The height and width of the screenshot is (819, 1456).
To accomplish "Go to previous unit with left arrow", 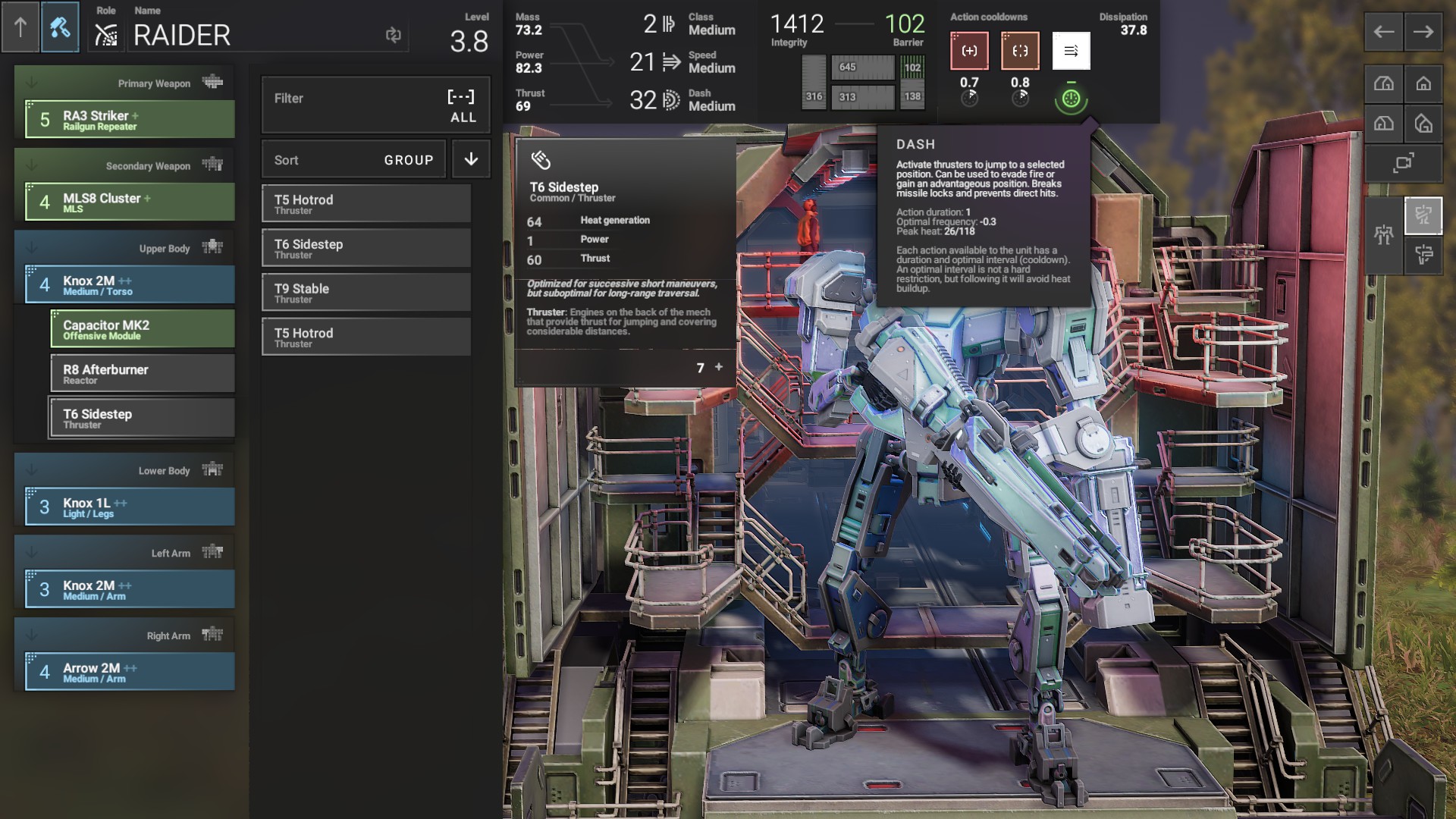I will click(1384, 32).
